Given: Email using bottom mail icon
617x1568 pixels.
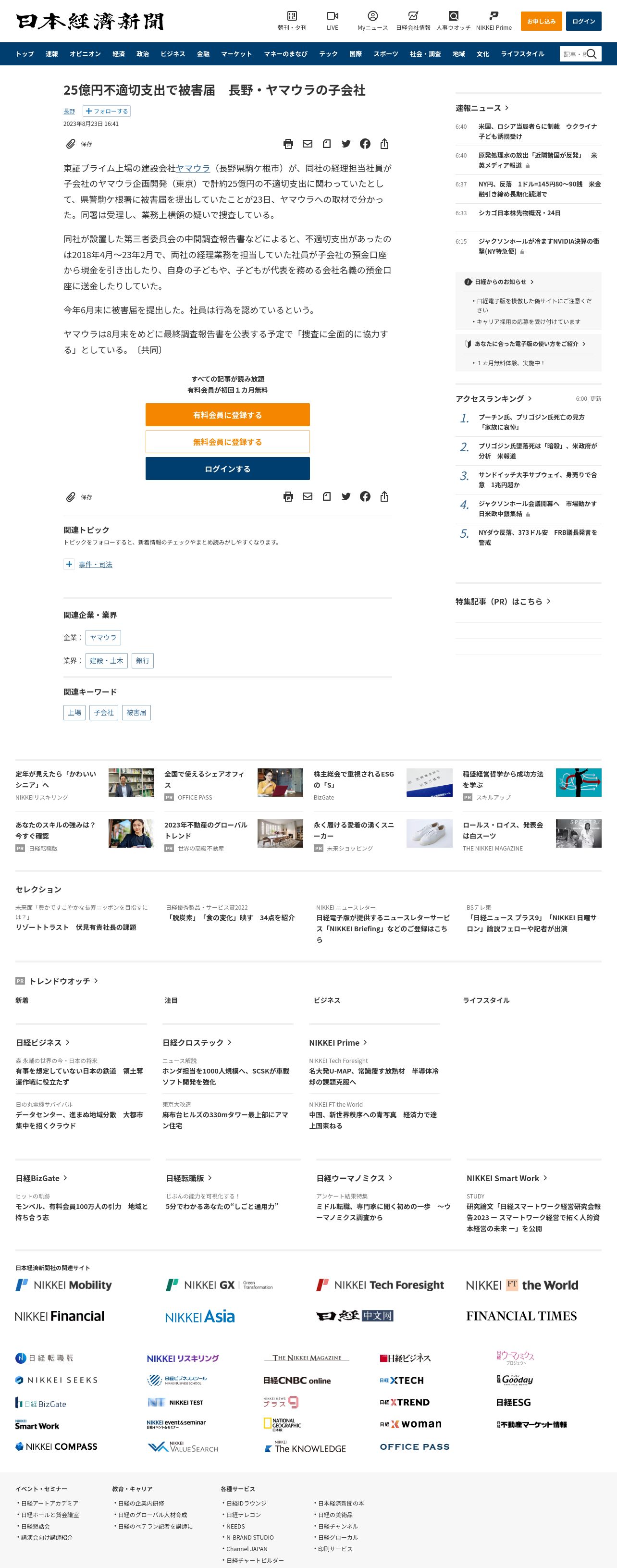Looking at the screenshot, I should (x=307, y=497).
